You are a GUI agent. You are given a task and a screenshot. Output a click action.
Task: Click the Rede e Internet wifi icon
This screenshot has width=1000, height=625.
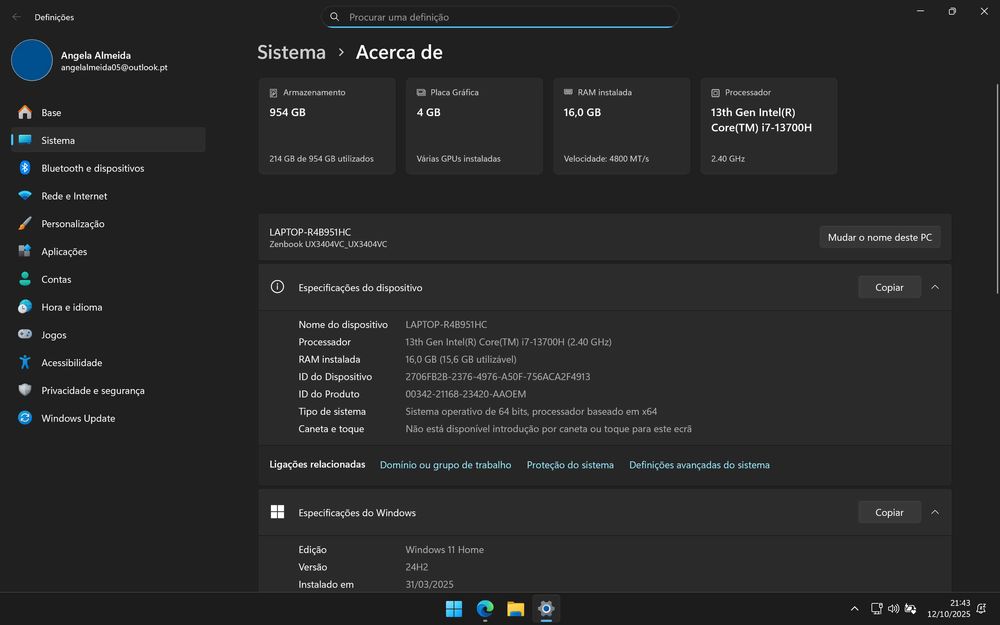coord(25,196)
